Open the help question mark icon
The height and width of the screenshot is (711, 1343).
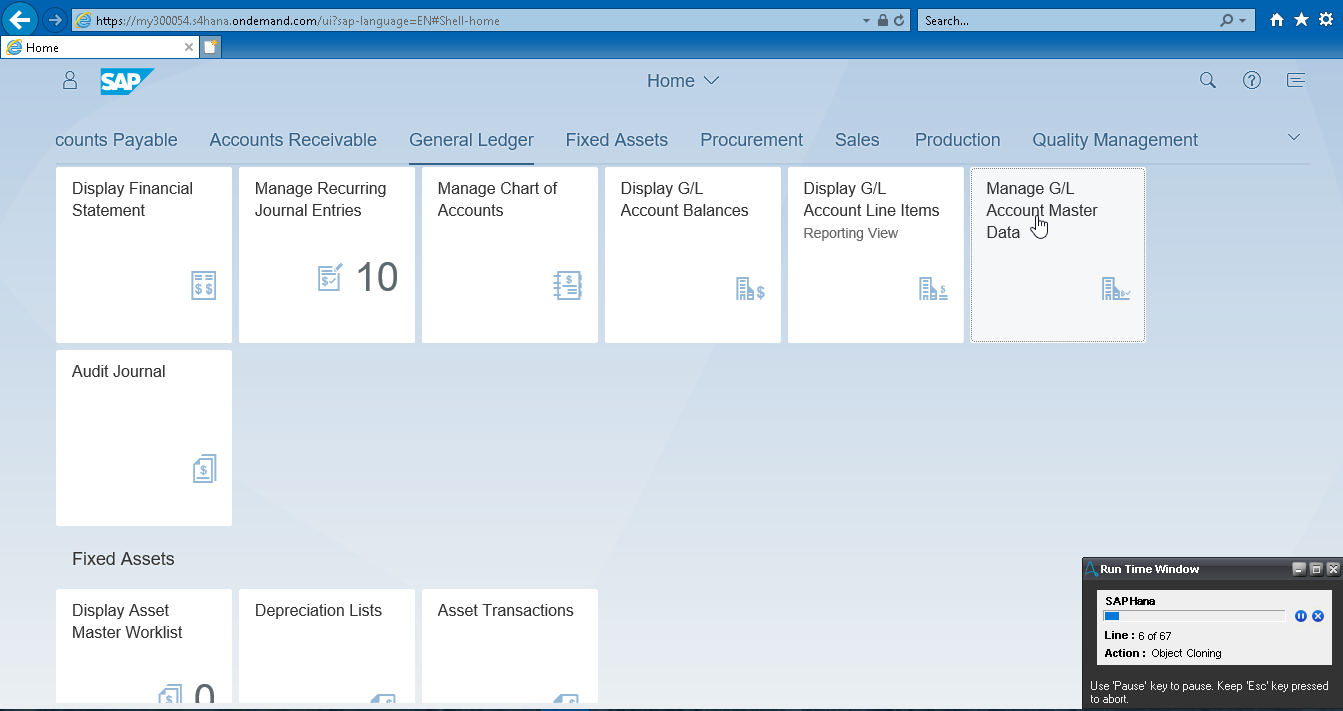click(x=1251, y=81)
